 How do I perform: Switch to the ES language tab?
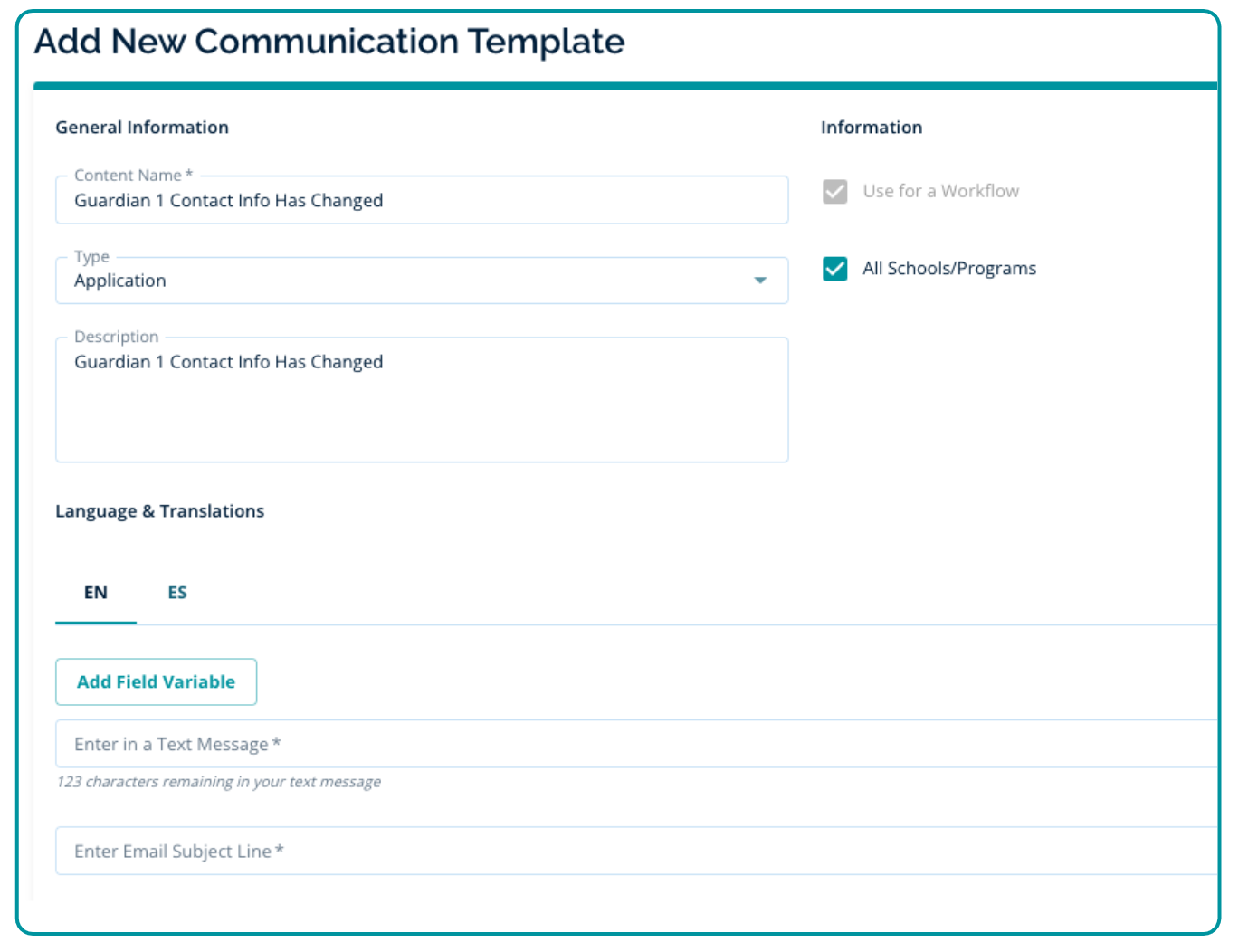point(177,593)
